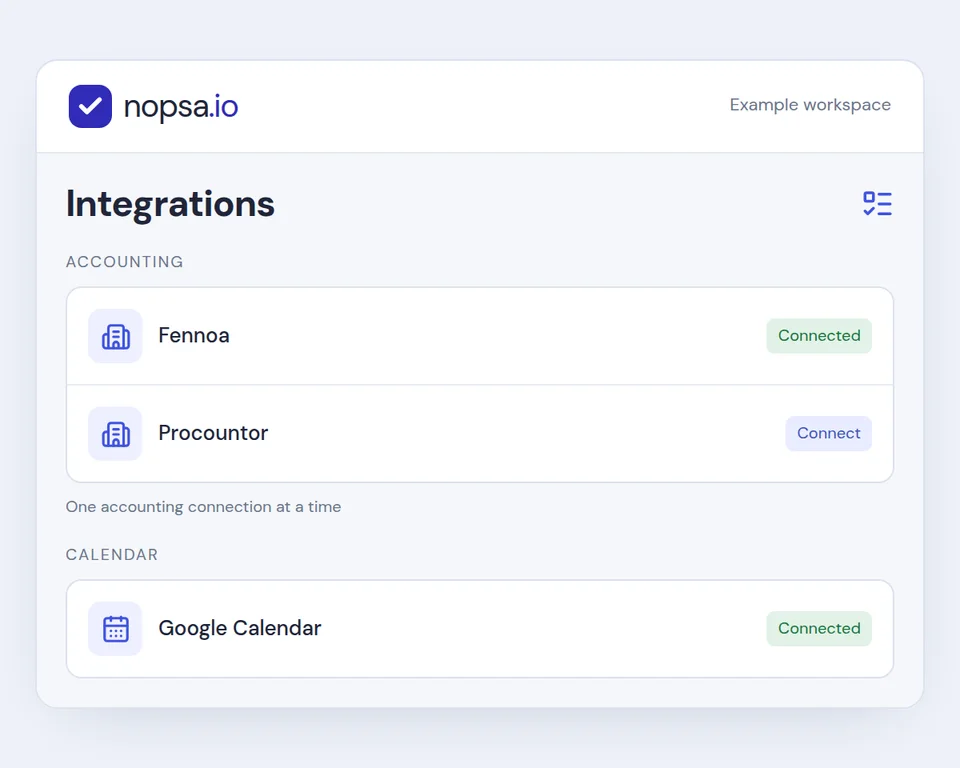This screenshot has height=768, width=960.
Task: Click the nopsa.io brand name text
Action: click(181, 107)
